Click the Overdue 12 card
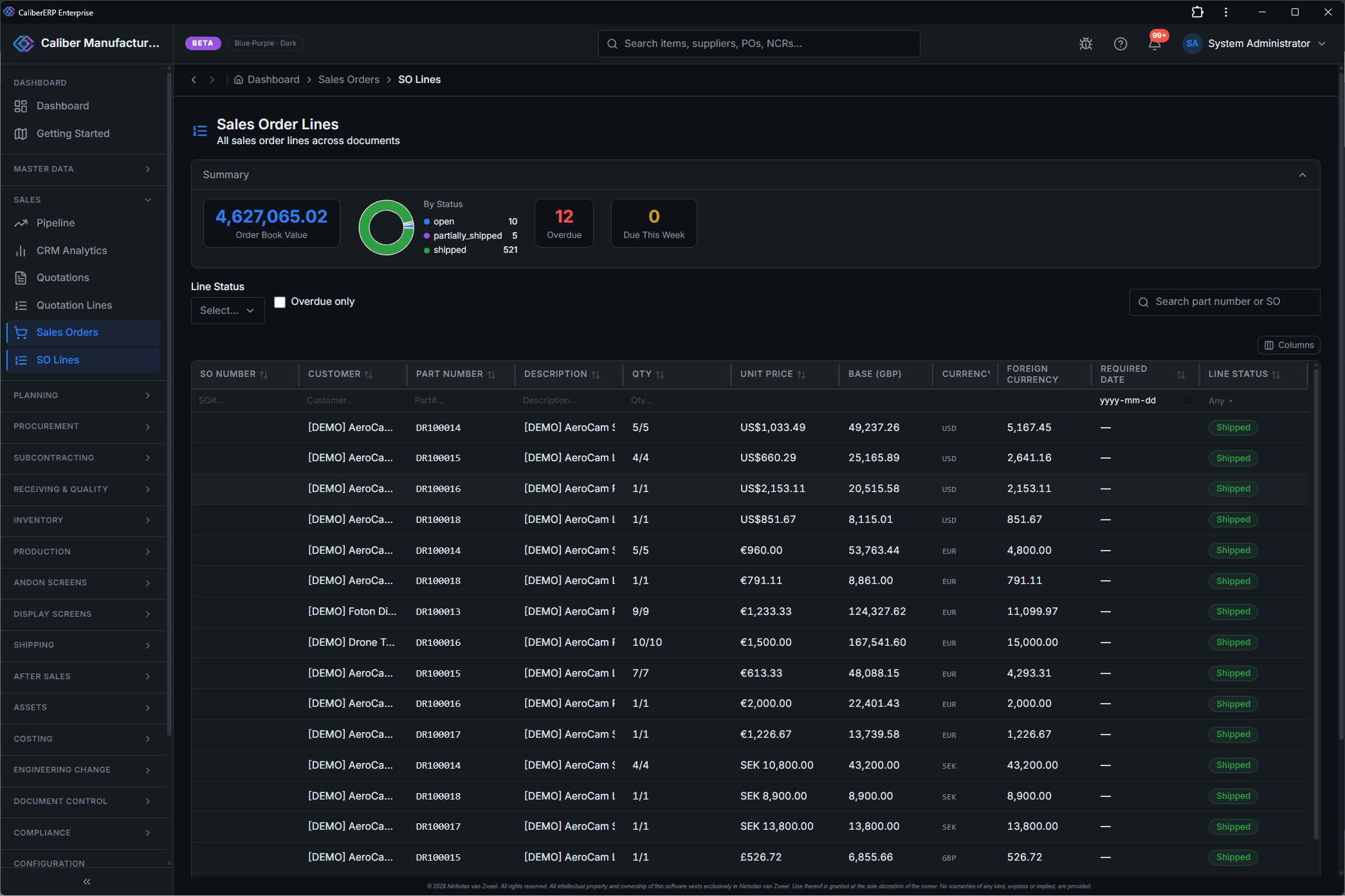 pos(564,223)
